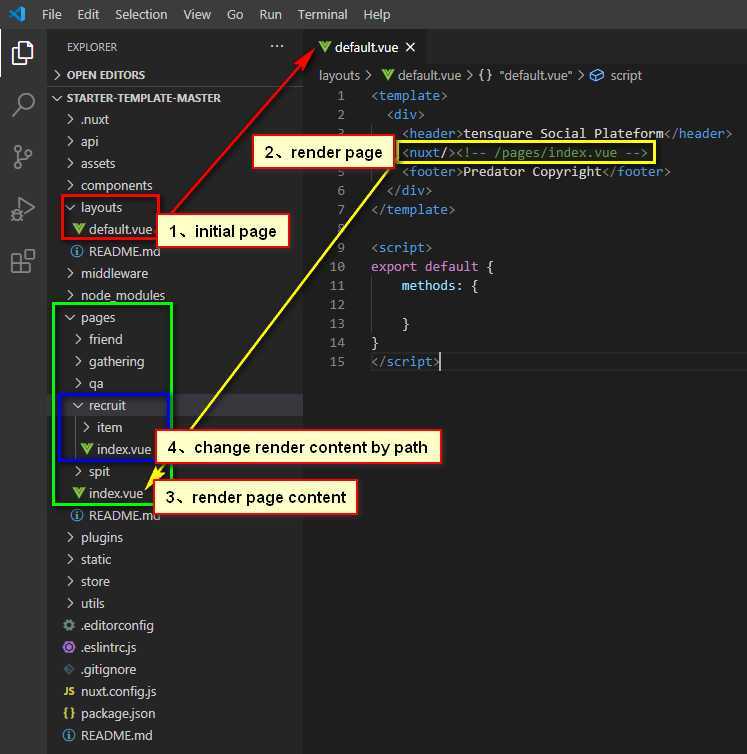The height and width of the screenshot is (754, 747).
Task: Expand the friend folder
Action: point(176,339)
